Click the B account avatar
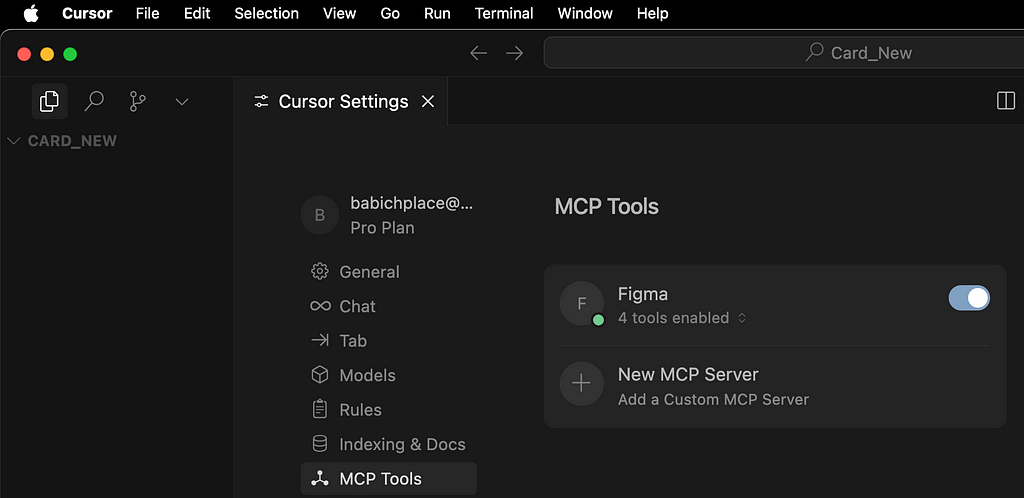This screenshot has height=498, width=1024. point(319,215)
